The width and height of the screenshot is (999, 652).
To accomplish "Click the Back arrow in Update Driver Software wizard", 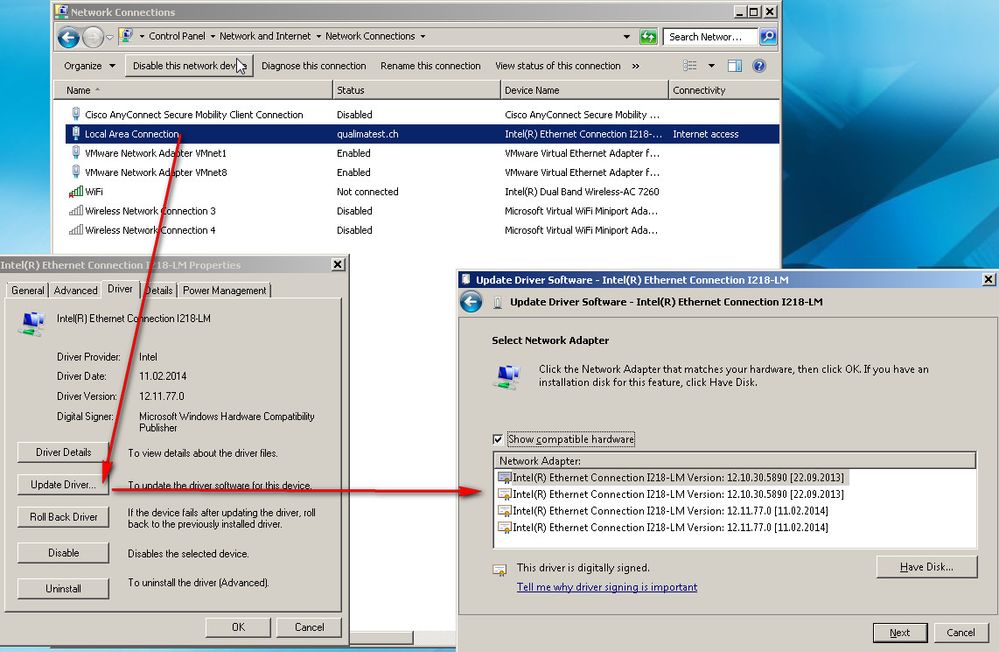I will click(x=471, y=301).
